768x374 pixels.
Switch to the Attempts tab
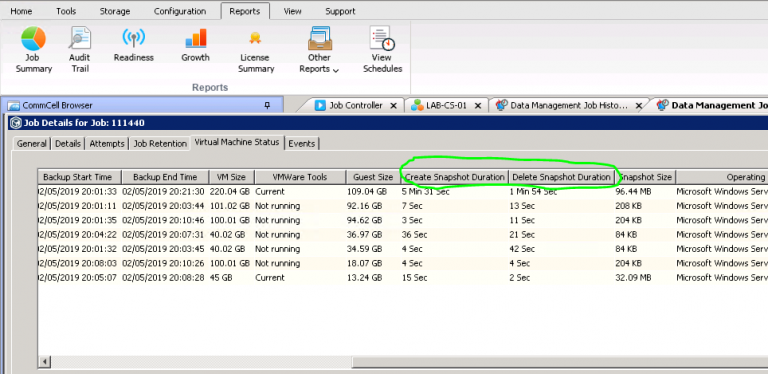[x=107, y=143]
